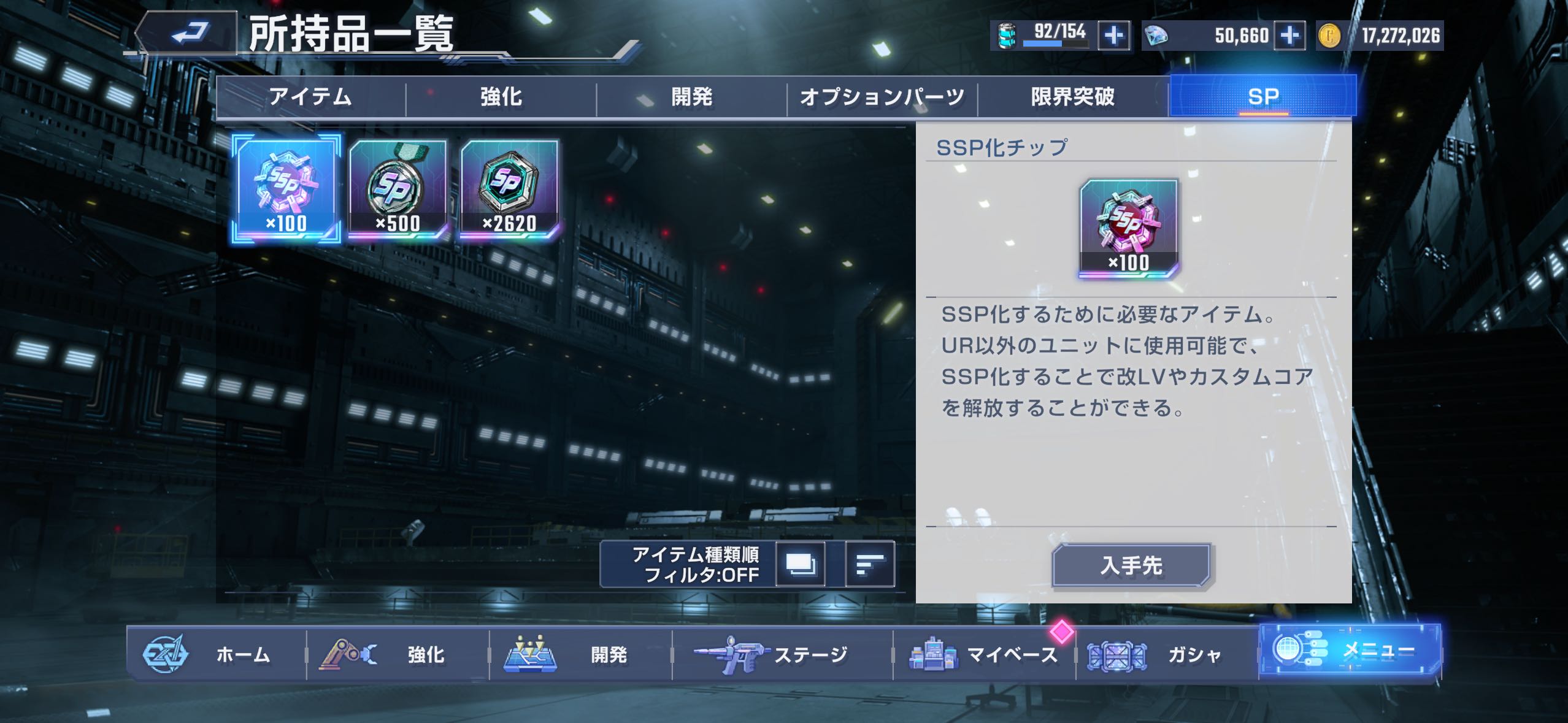
Task: Switch to the 強化 tab
Action: pos(501,97)
